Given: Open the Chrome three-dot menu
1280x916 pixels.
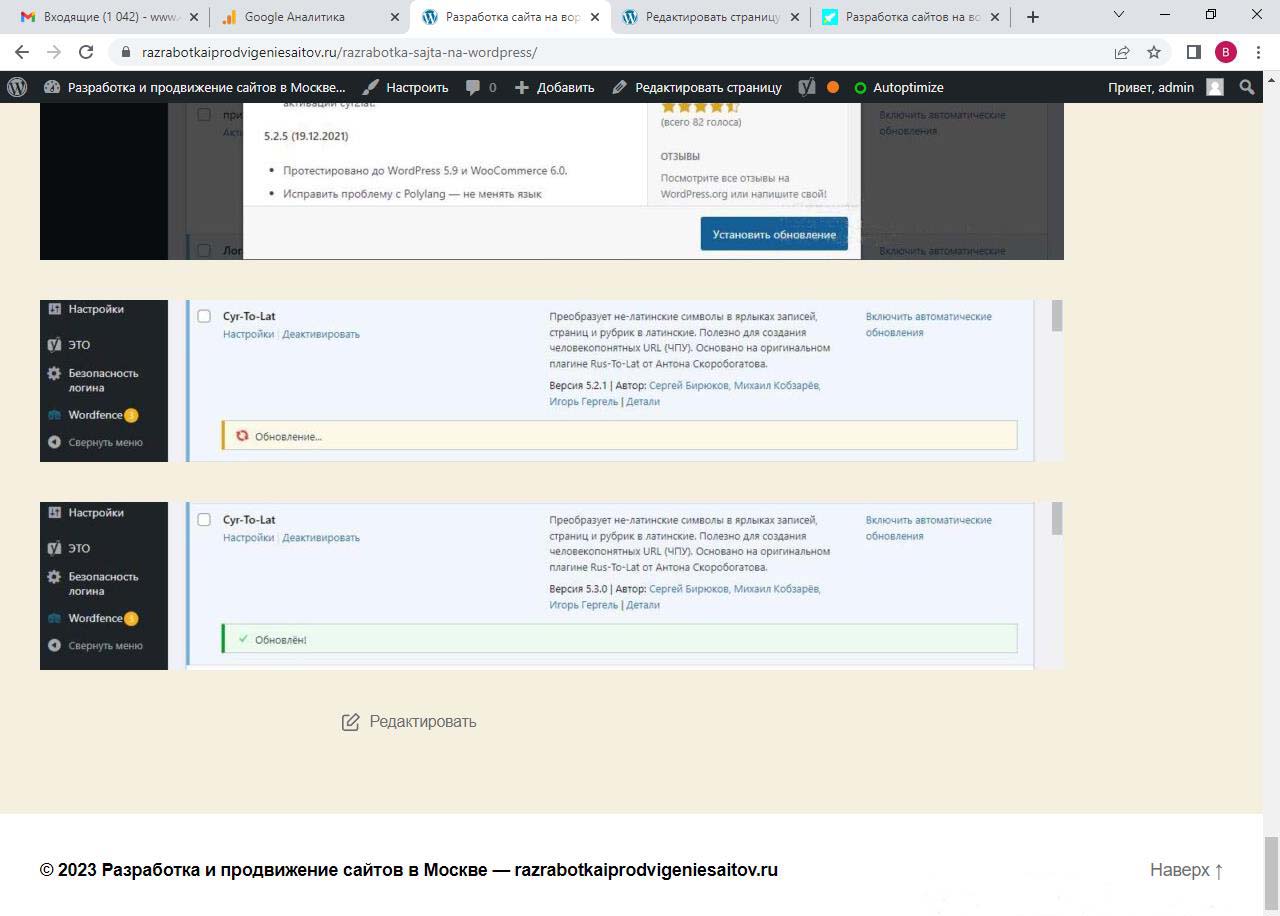Looking at the screenshot, I should click(1258, 52).
